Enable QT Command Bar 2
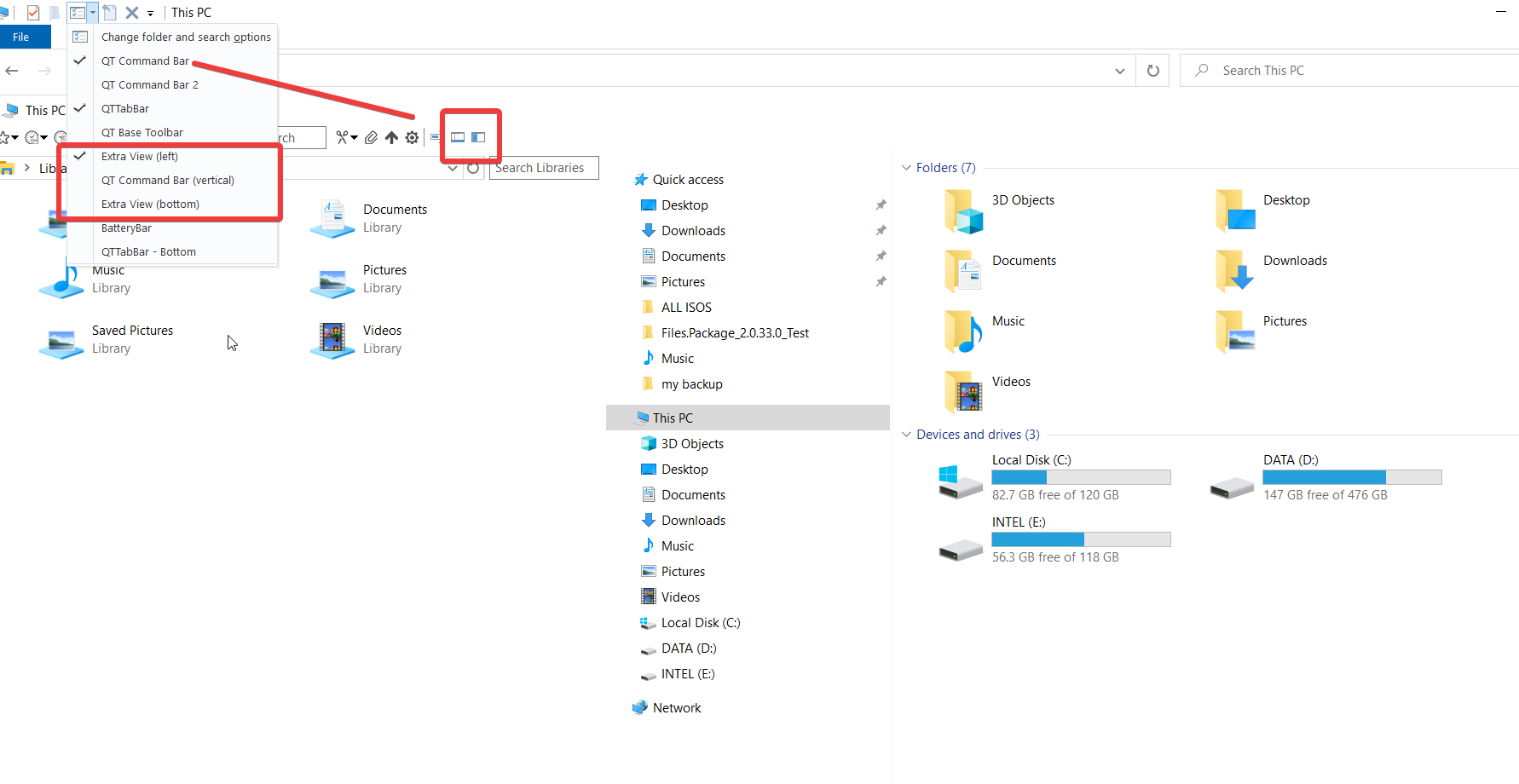This screenshot has width=1519, height=784. click(x=149, y=84)
